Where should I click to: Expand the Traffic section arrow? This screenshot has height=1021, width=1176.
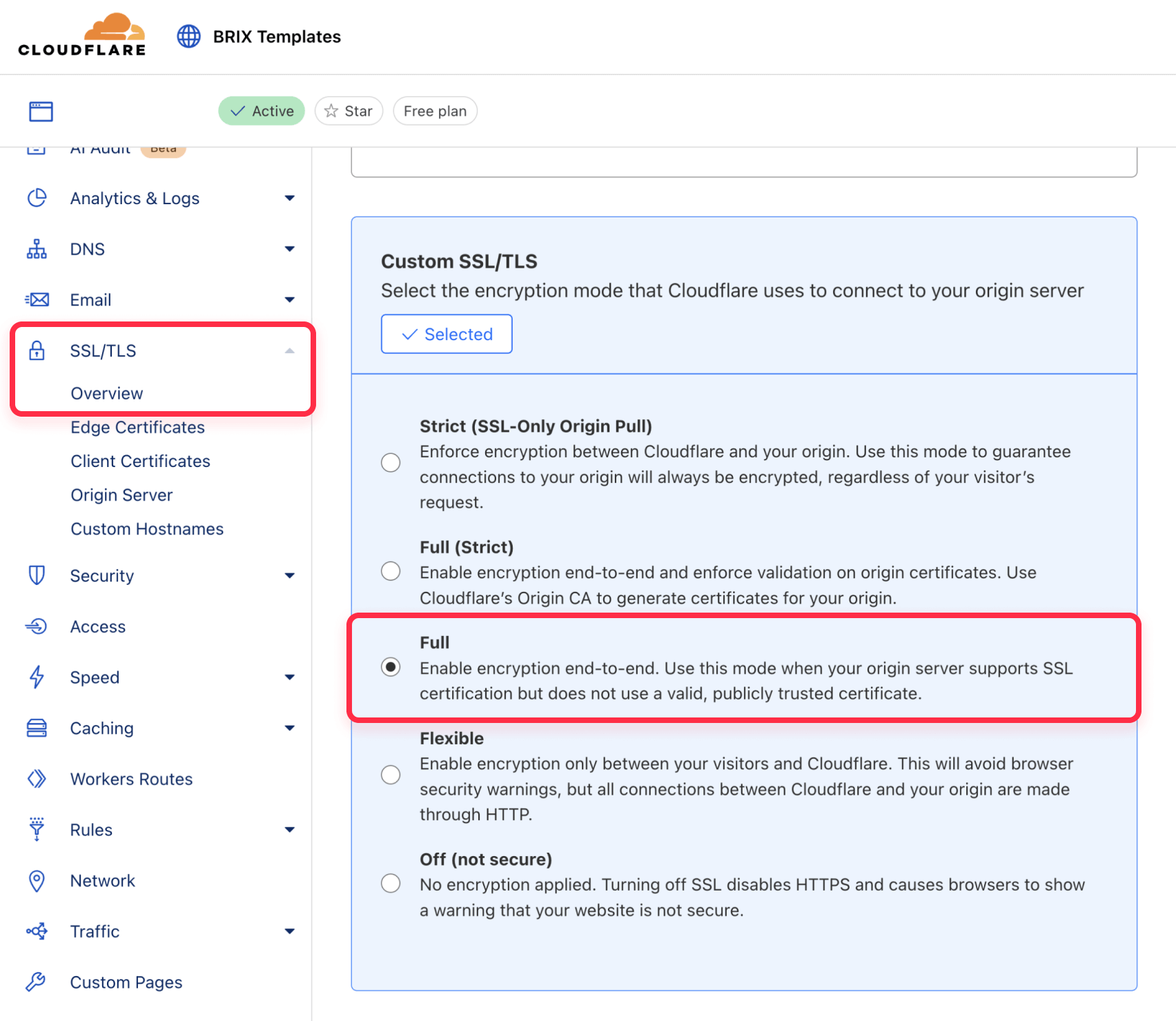coord(290,931)
